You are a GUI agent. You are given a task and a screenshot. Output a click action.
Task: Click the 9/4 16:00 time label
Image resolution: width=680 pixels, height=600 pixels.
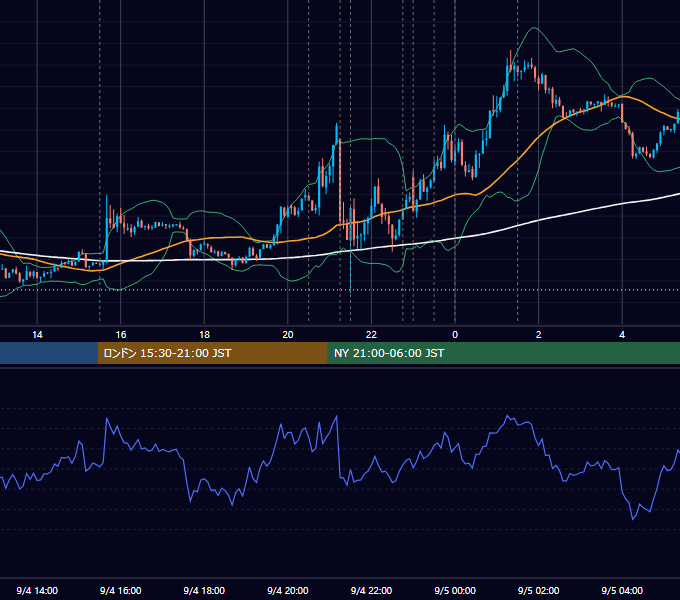coord(121,590)
